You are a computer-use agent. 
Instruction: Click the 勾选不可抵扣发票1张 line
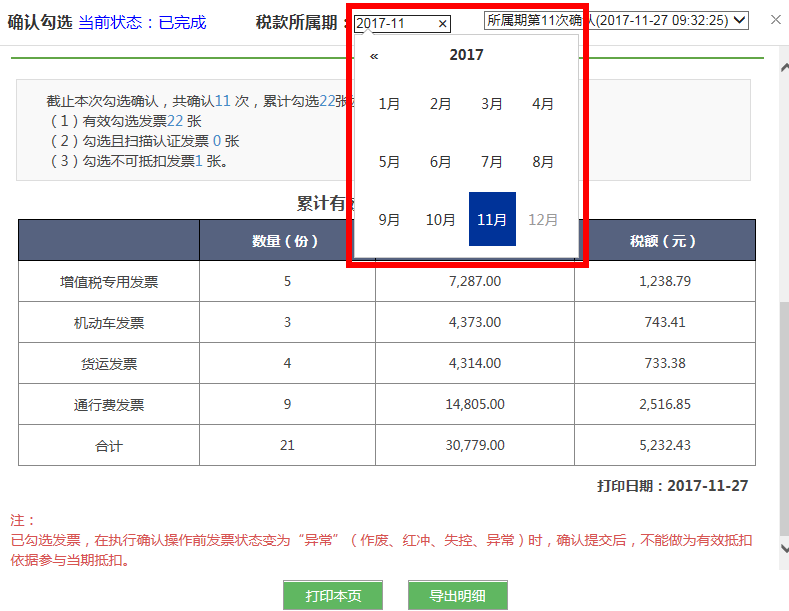click(139, 162)
